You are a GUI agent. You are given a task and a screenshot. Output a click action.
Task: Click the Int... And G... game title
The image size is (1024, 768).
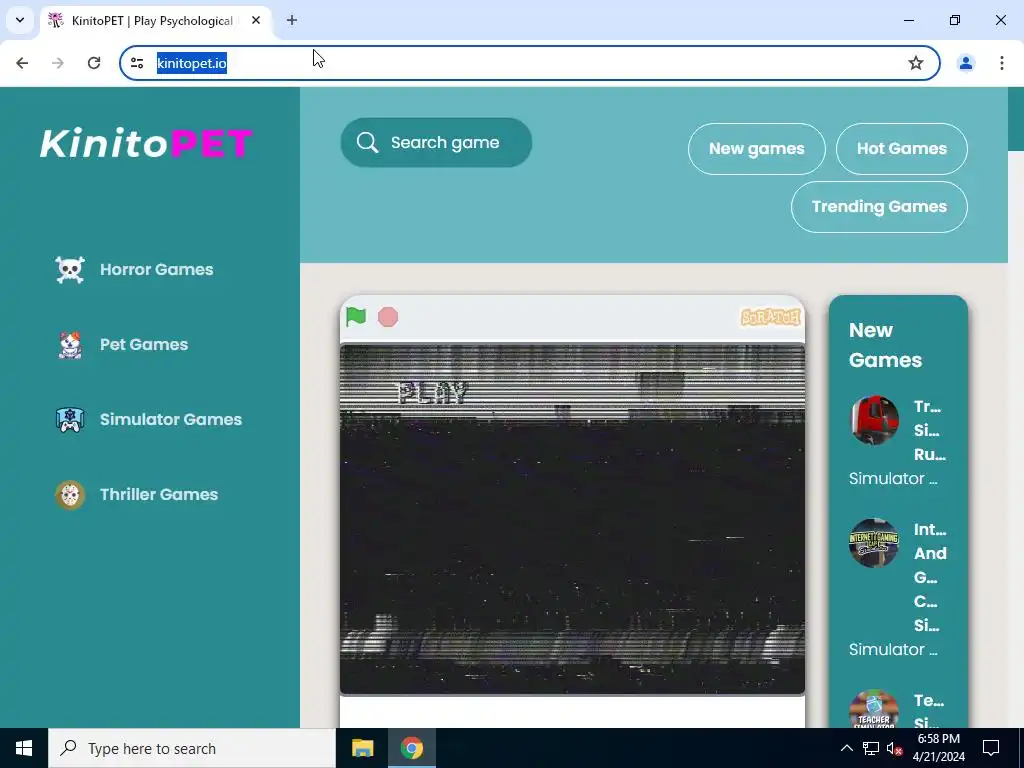click(930, 577)
